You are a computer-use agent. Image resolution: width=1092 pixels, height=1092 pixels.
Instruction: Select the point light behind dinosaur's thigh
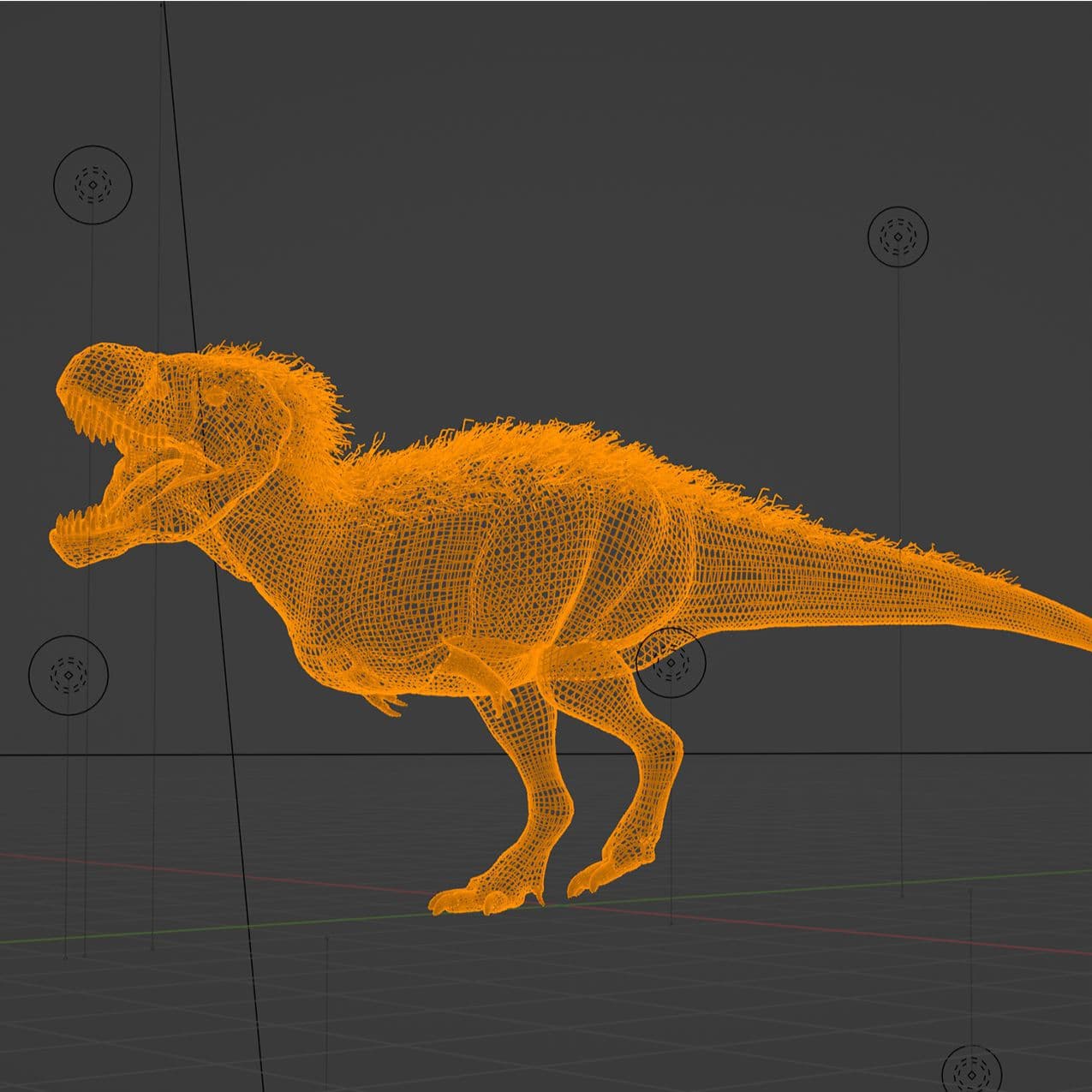pos(671,662)
